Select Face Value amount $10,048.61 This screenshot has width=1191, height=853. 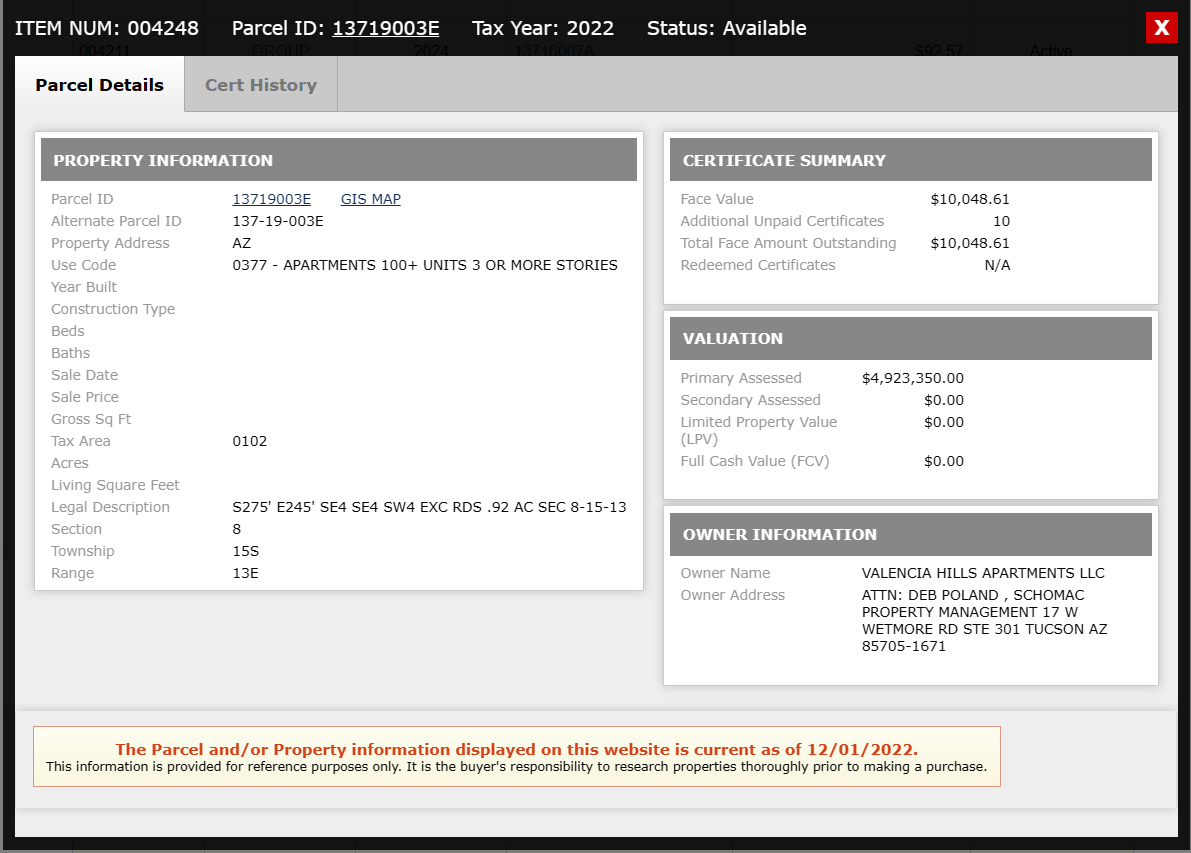(x=970, y=199)
